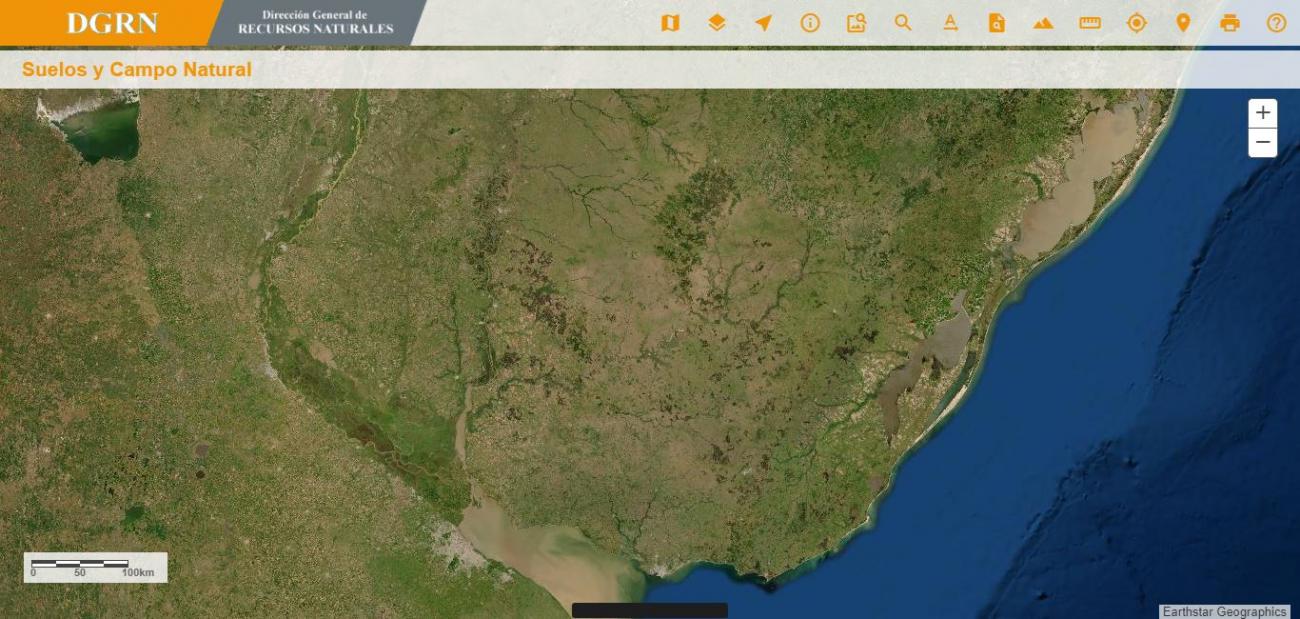The height and width of the screenshot is (619, 1300).
Task: Open the search magnifier tool
Action: point(903,22)
